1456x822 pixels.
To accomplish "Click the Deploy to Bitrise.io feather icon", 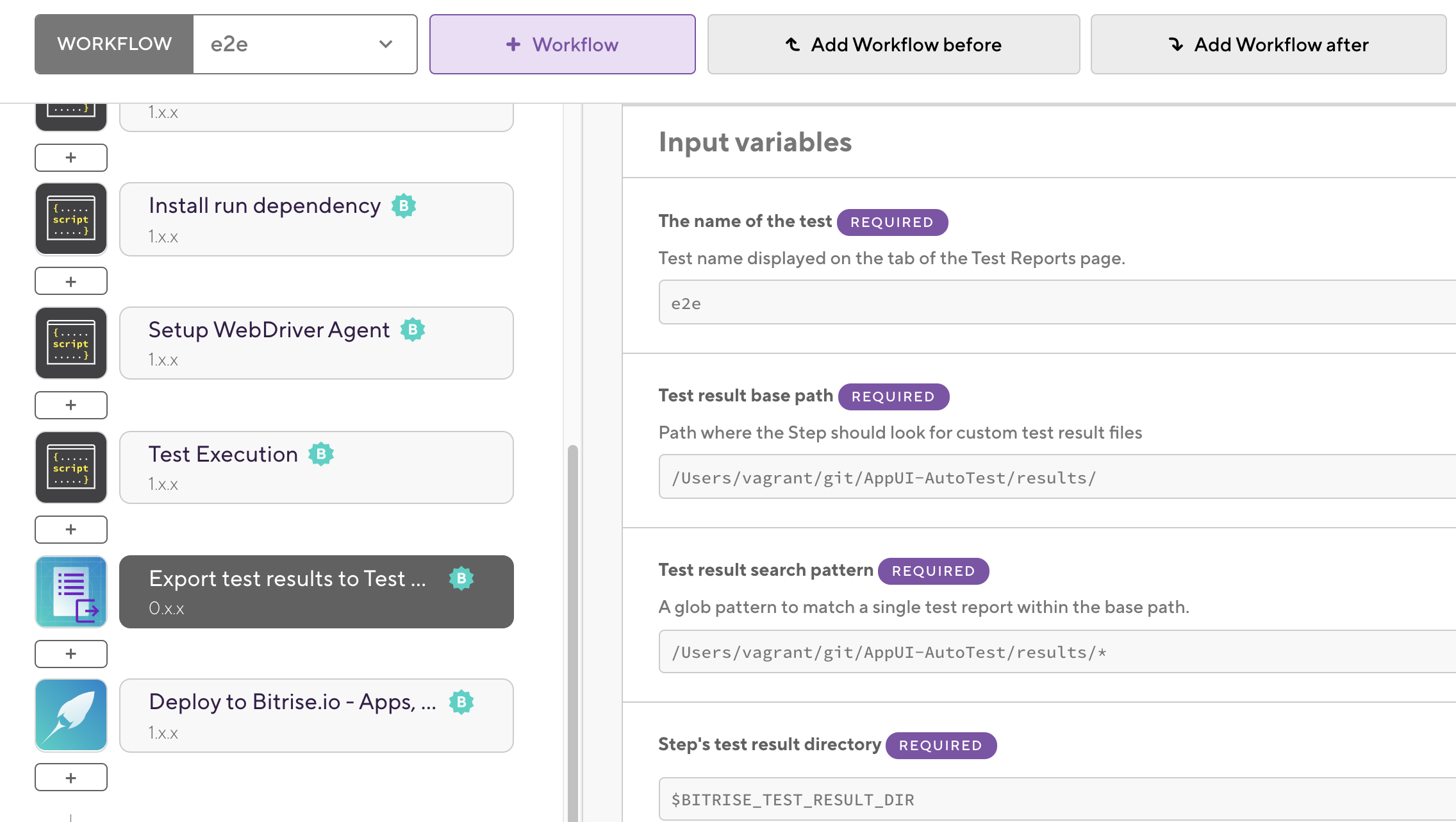I will (x=71, y=716).
